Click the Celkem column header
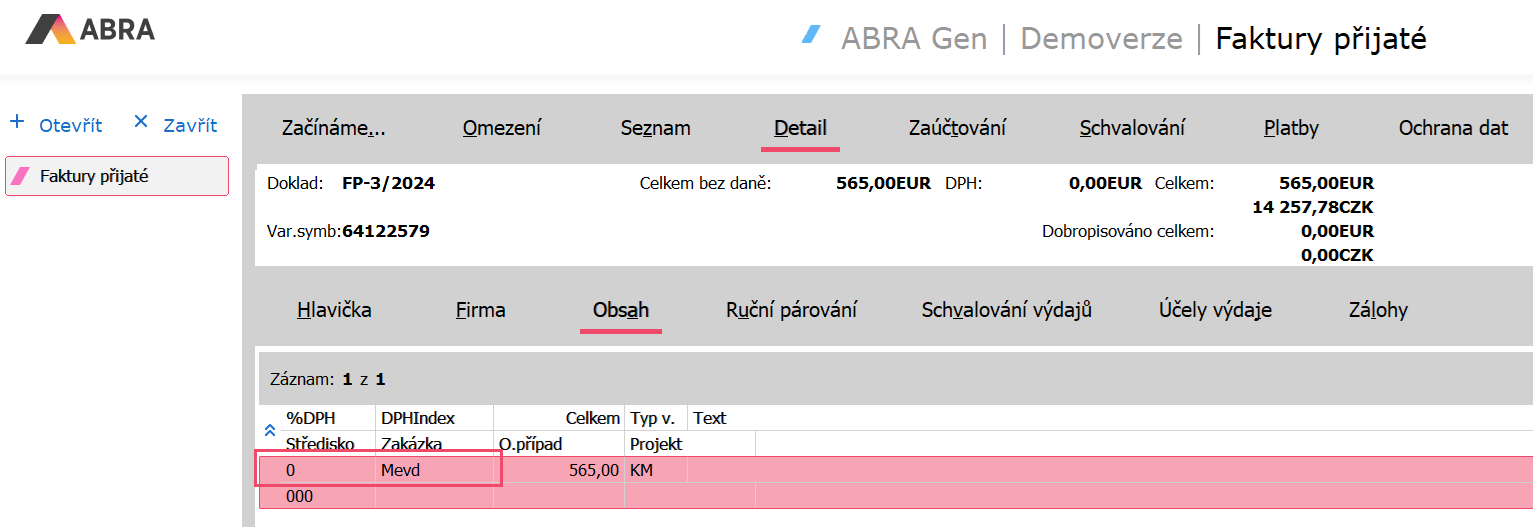Screen dimensions: 1533x527 pos(592,418)
